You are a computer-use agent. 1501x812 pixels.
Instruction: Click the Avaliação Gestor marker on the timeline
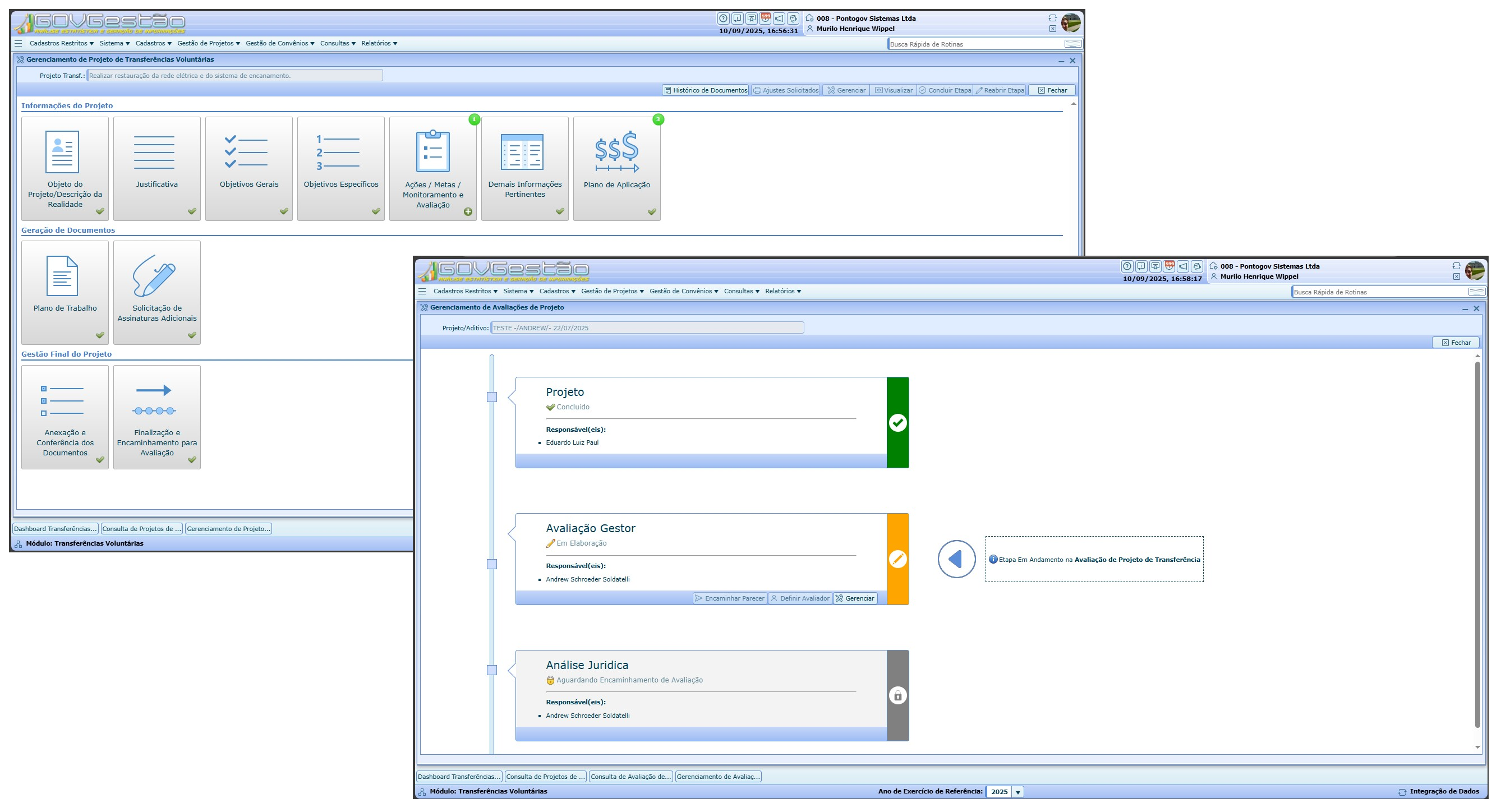(x=492, y=564)
